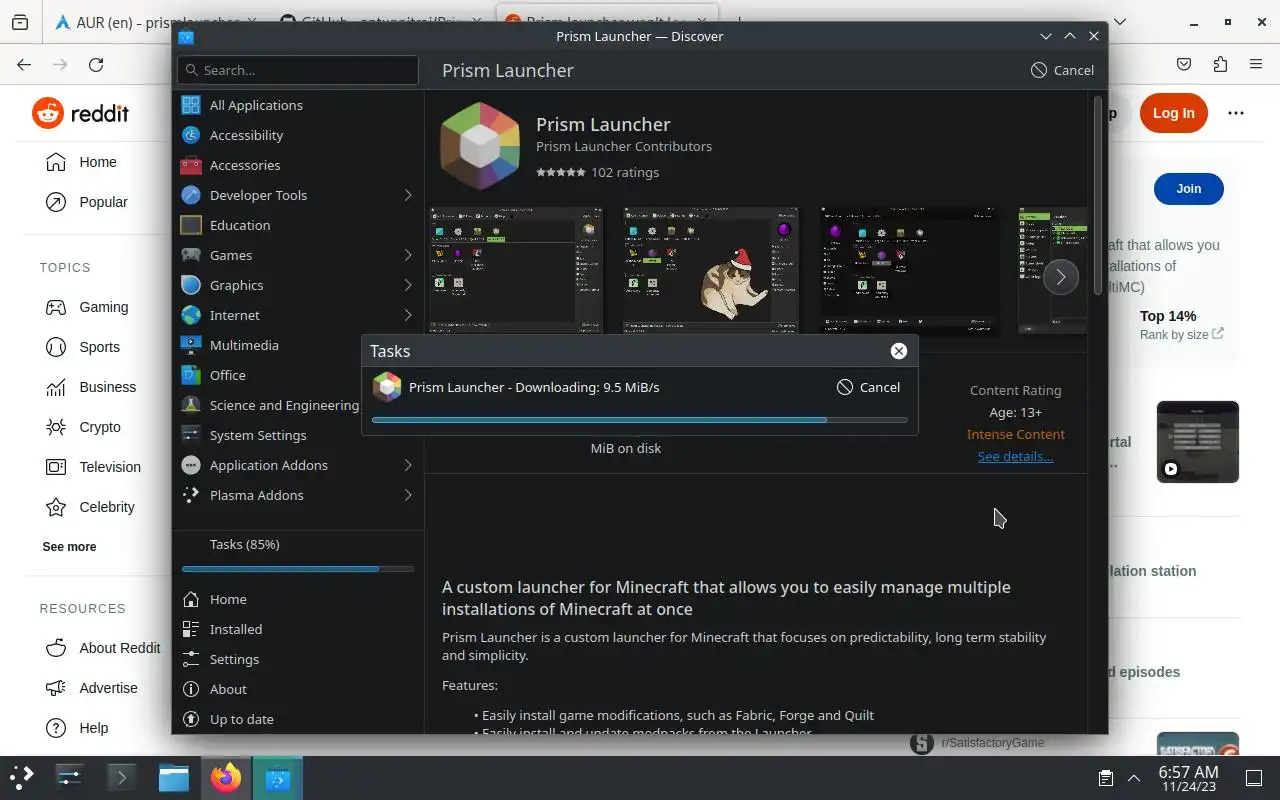
Task: Select the Accessories category icon
Action: coord(191,165)
